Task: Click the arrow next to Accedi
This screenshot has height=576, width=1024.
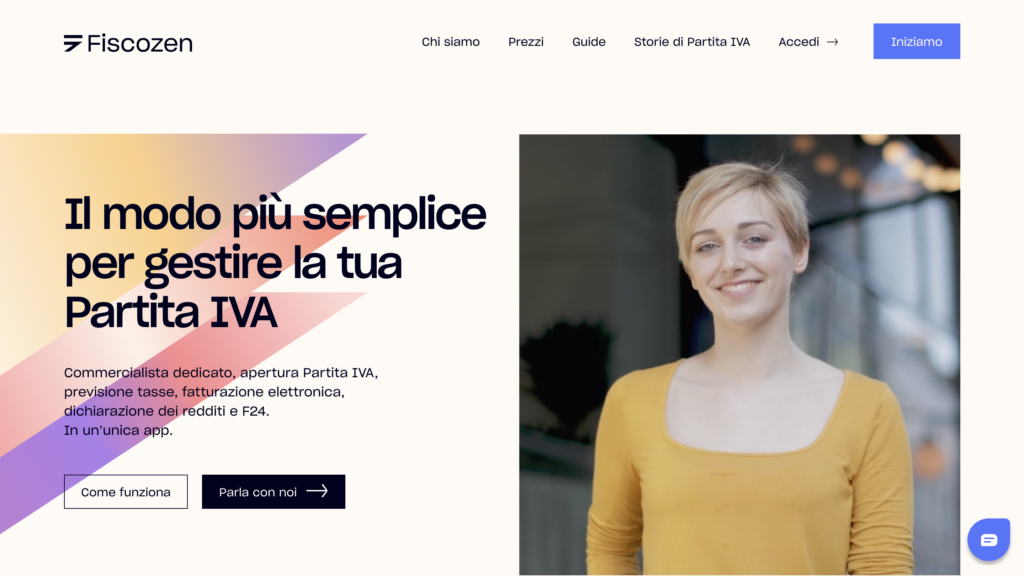Action: [832, 42]
